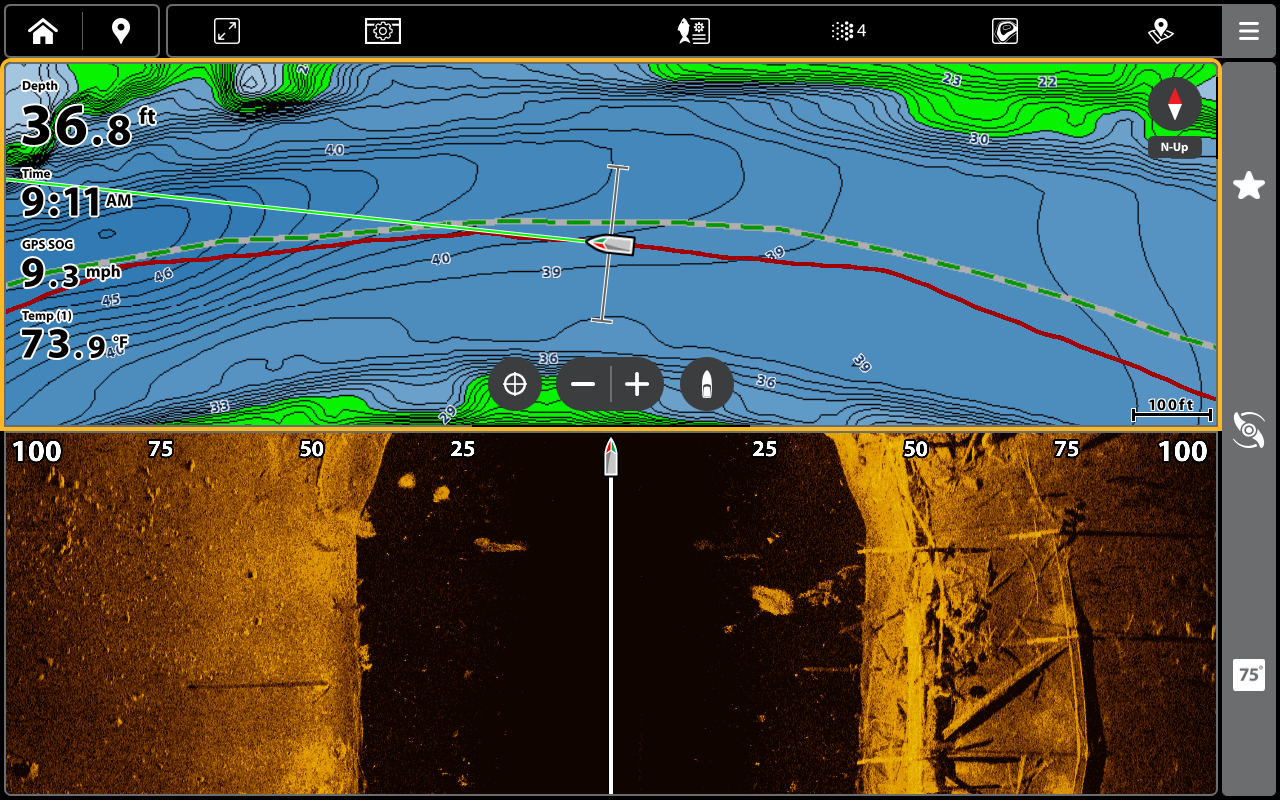Go to the Home screen
Image resolution: width=1280 pixels, height=800 pixels.
click(43, 31)
